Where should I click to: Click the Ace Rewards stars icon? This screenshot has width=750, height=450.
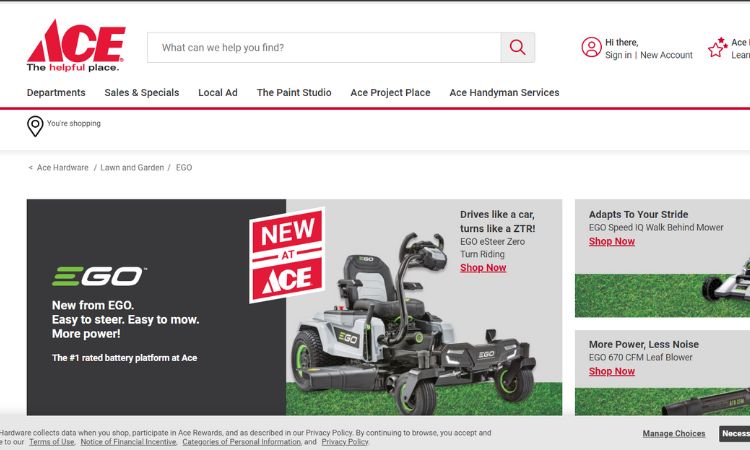[x=717, y=47]
